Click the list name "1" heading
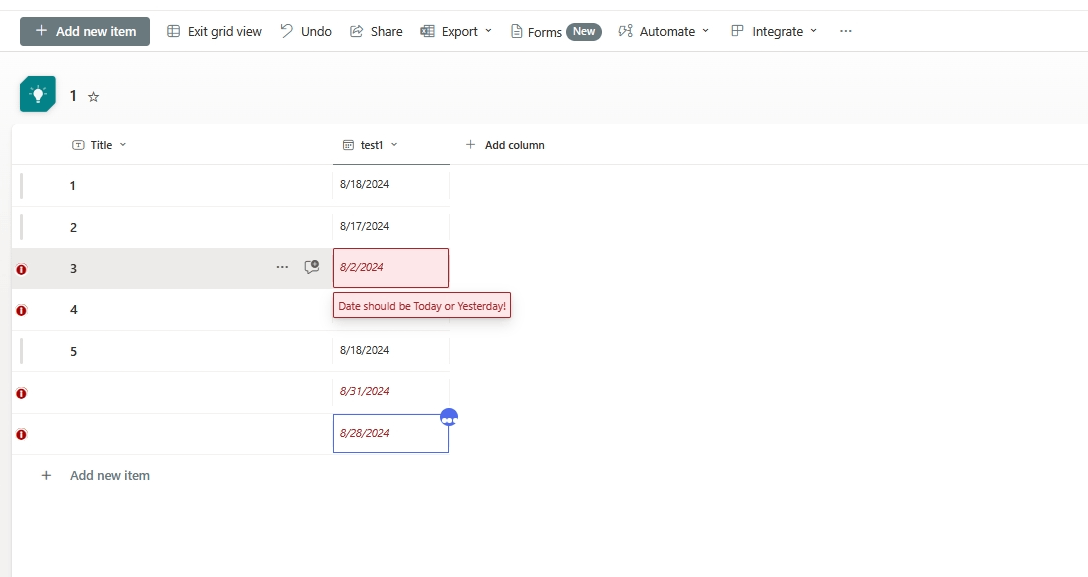This screenshot has height=577, width=1088. (x=73, y=96)
